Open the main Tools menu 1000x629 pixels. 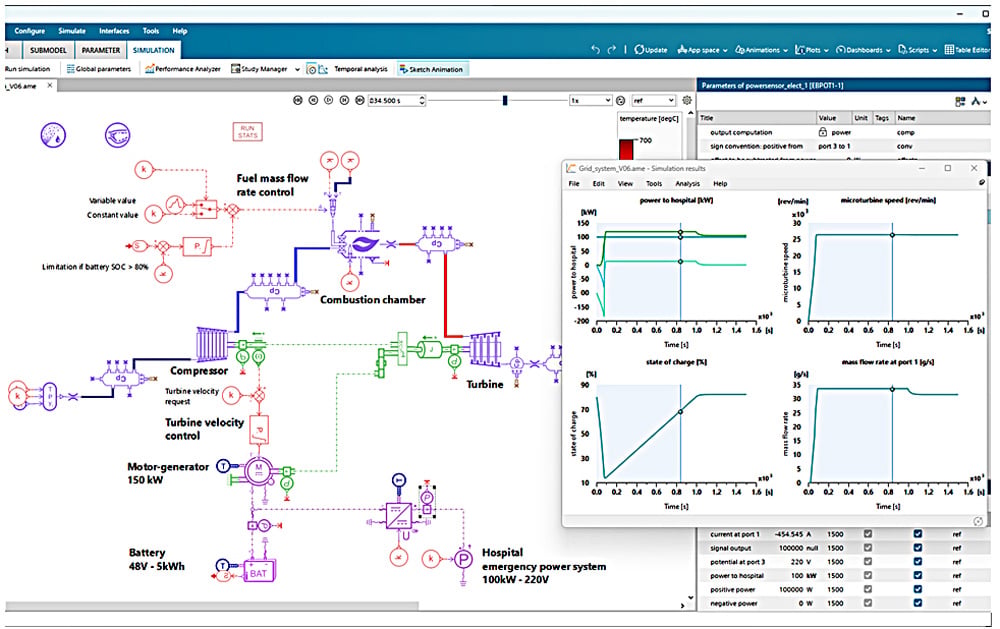[151, 31]
